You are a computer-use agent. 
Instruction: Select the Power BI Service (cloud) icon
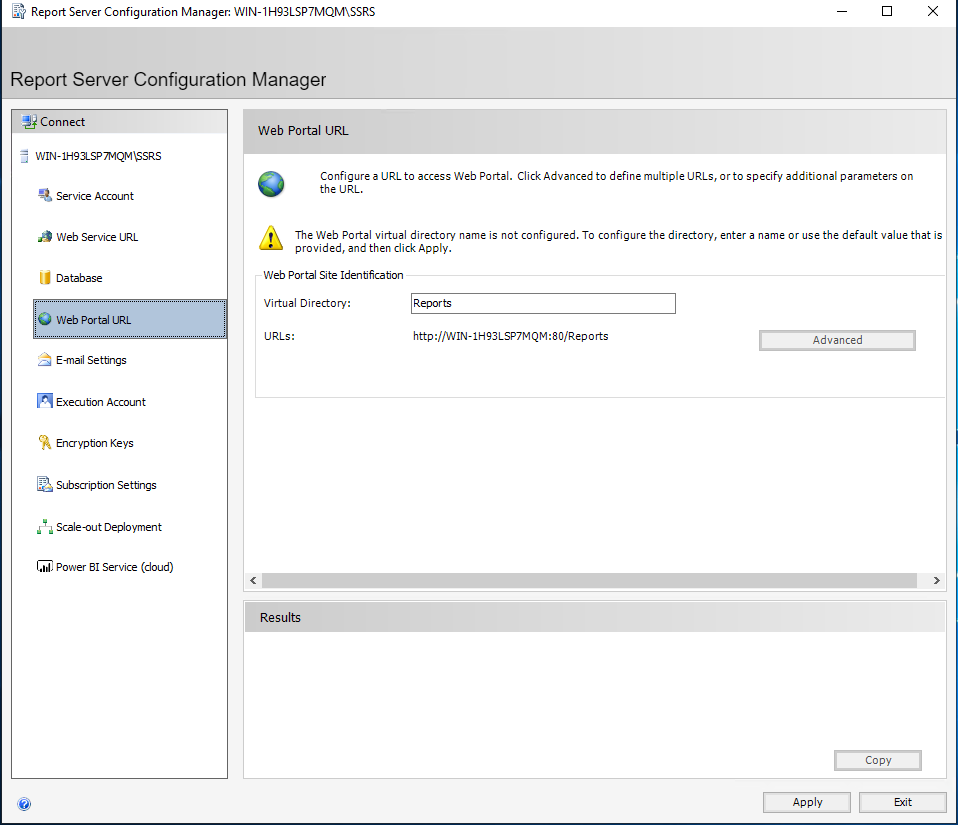(44, 566)
